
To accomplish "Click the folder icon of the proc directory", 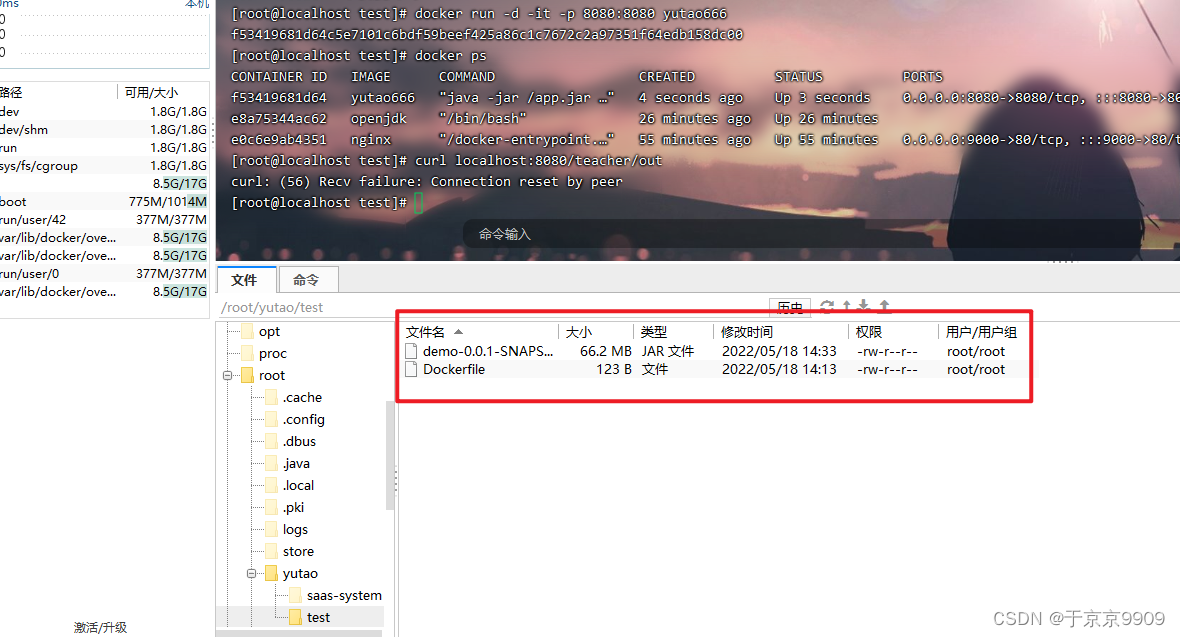I will tap(248, 353).
